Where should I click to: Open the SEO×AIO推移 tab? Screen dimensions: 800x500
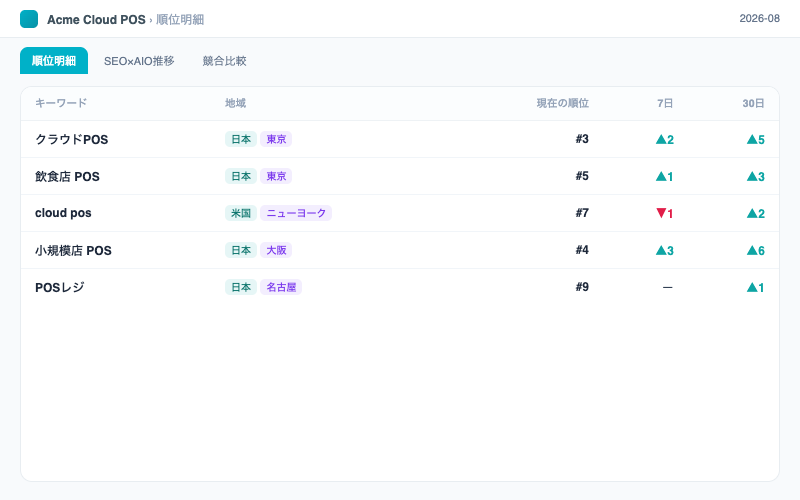pos(139,61)
